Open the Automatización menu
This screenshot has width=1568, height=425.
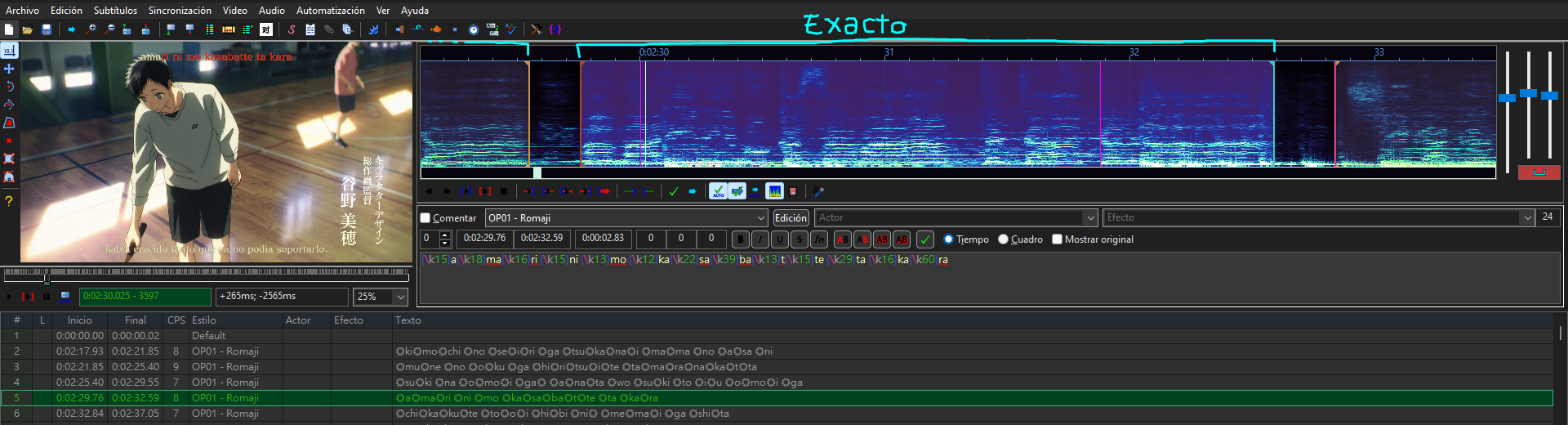331,11
